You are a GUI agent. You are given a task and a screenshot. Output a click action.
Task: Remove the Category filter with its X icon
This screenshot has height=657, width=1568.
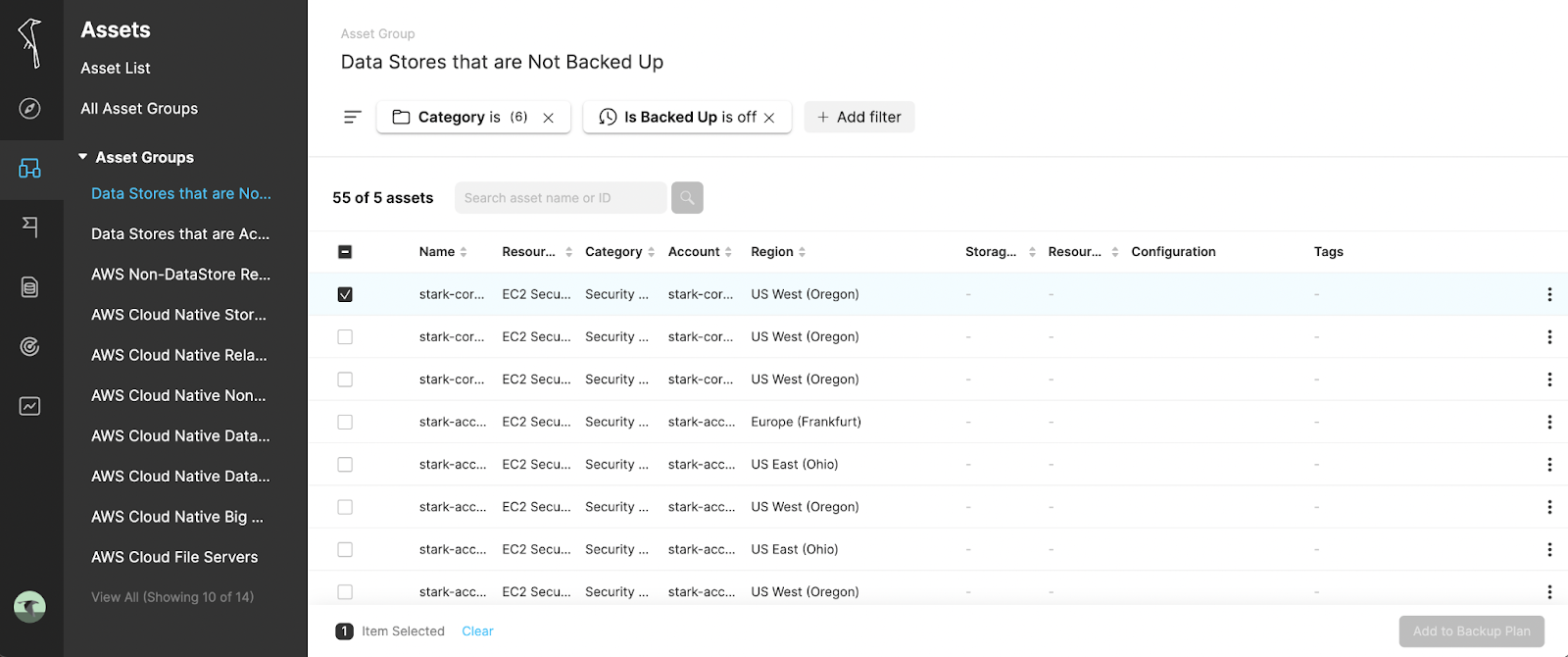point(549,118)
